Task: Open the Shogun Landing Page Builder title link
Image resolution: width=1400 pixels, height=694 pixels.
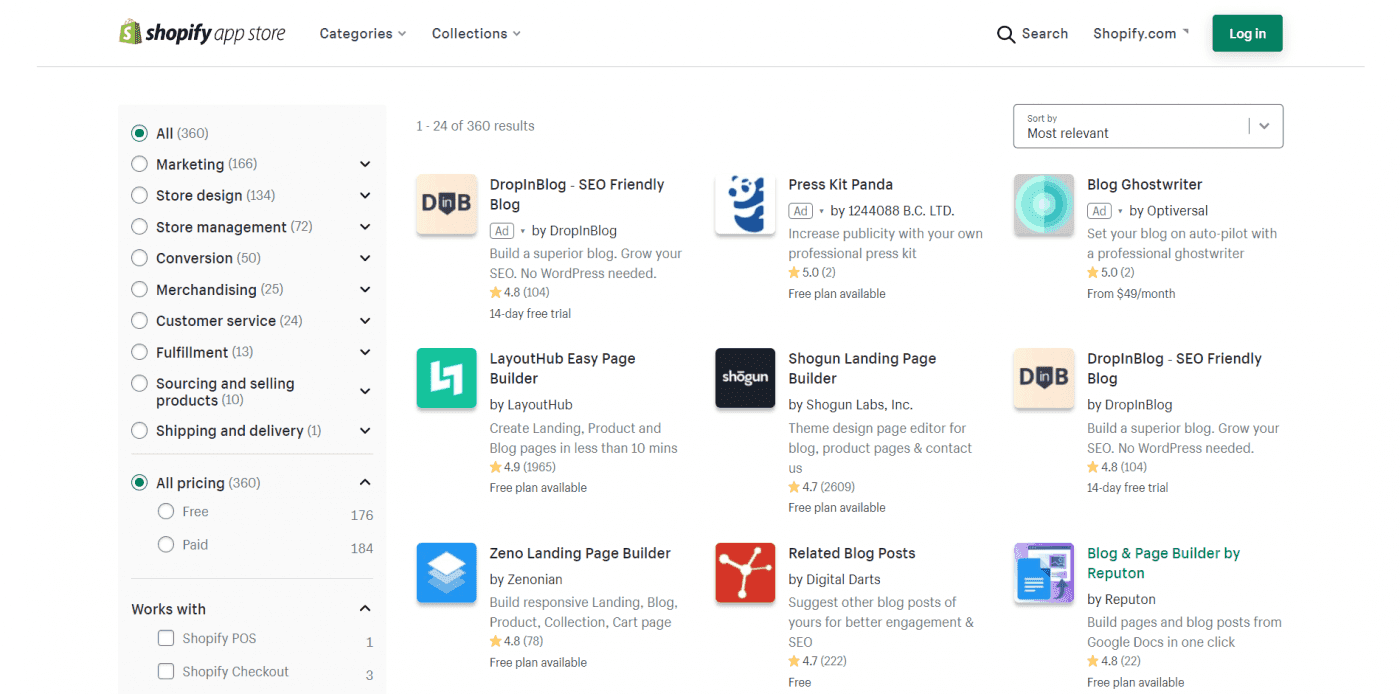Action: click(x=862, y=368)
